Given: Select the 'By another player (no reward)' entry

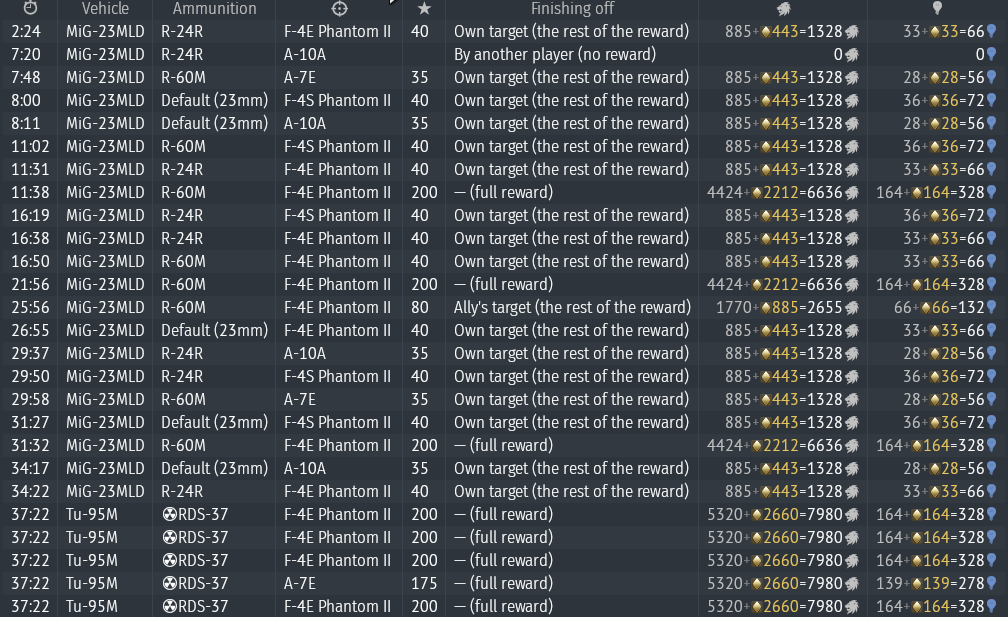Looking at the screenshot, I should coord(555,55).
